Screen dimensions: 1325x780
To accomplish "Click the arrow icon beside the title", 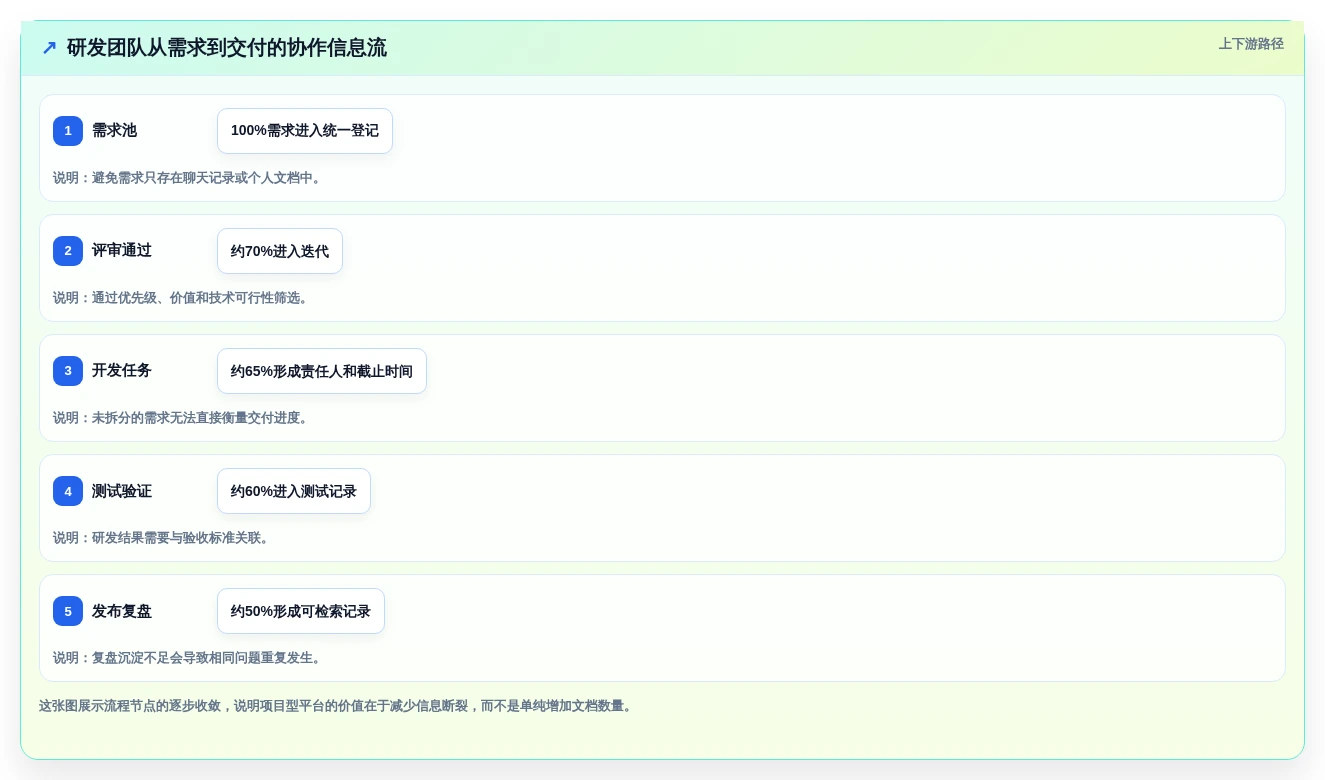I will tap(49, 47).
